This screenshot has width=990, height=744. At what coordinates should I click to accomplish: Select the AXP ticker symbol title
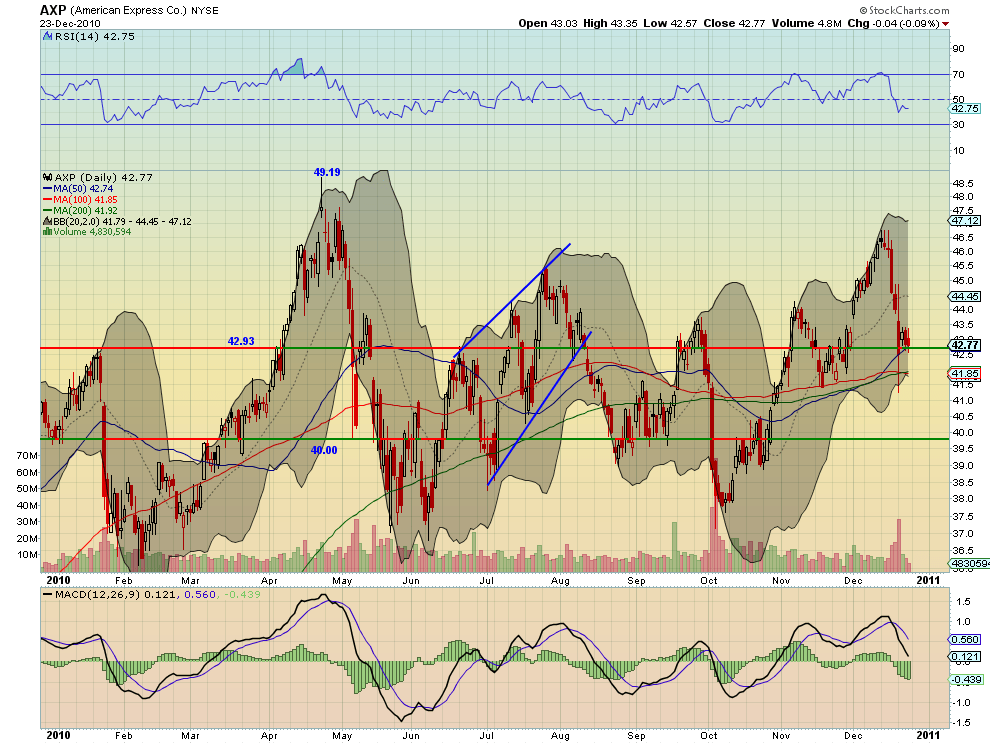(x=53, y=10)
